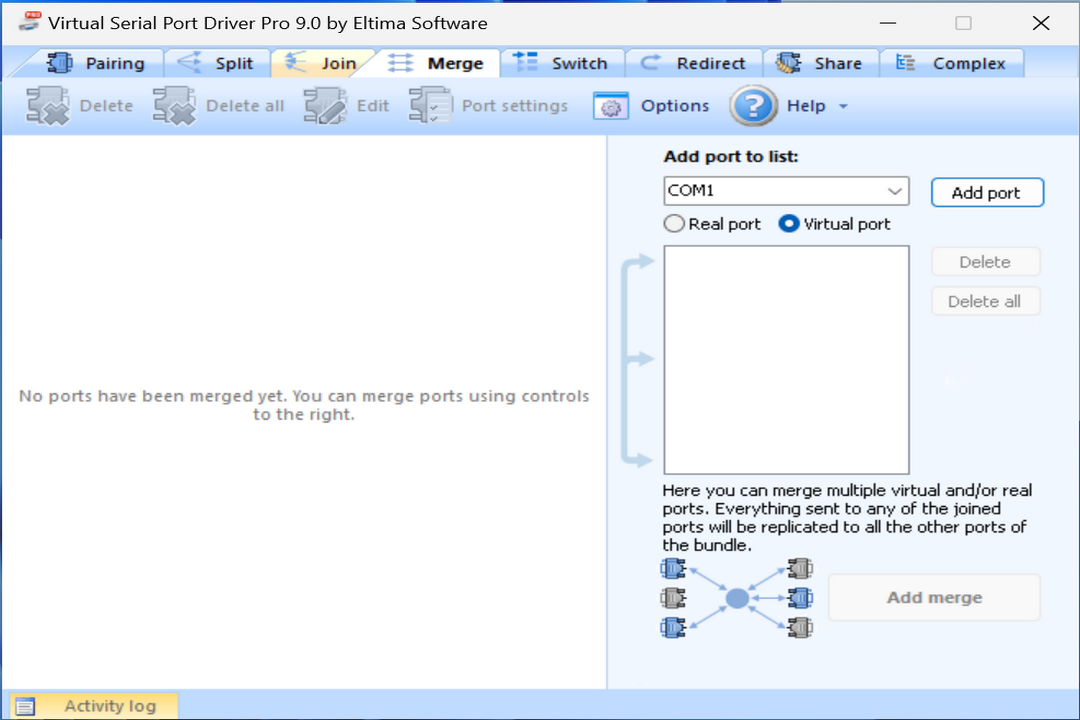Click the Help question mark icon
The height and width of the screenshot is (720, 1080).
pyautogui.click(x=753, y=106)
